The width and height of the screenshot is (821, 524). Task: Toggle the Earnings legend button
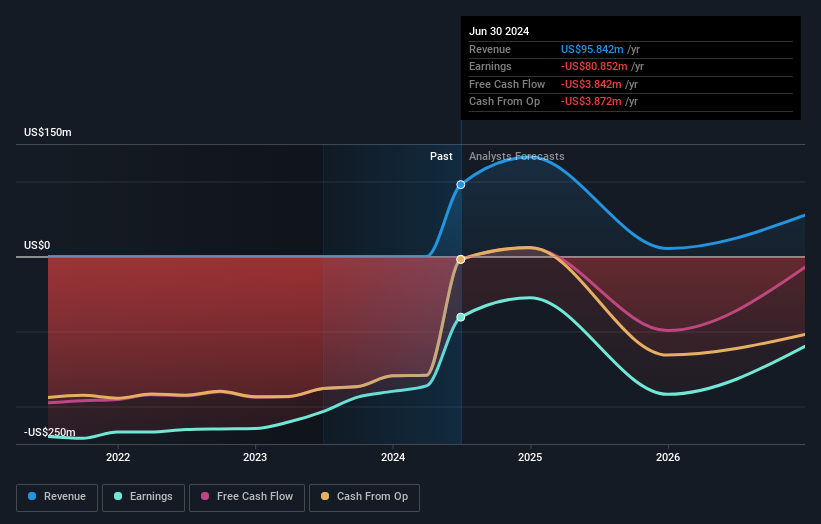(x=143, y=497)
